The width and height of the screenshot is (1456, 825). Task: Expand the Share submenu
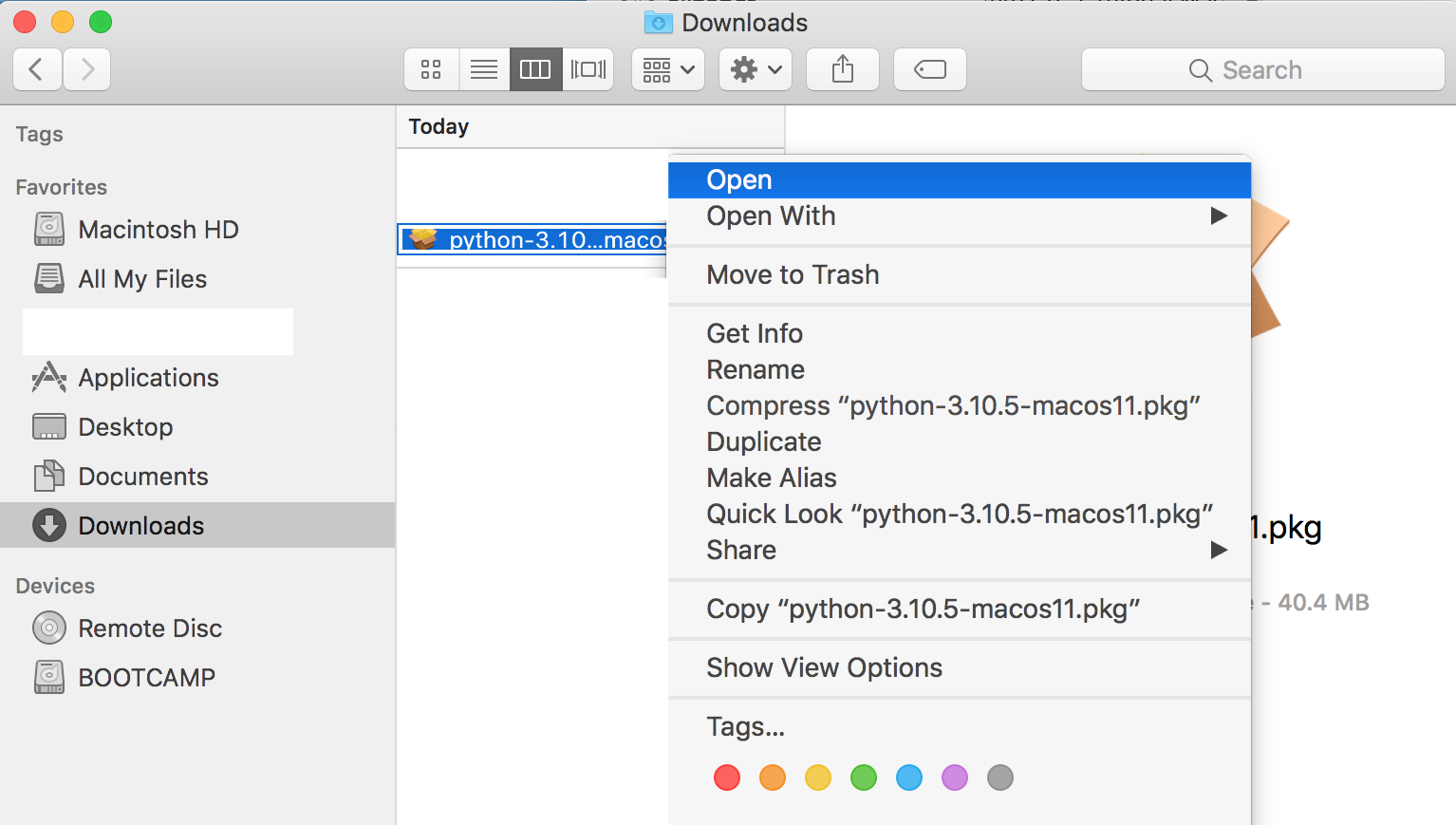(x=960, y=551)
